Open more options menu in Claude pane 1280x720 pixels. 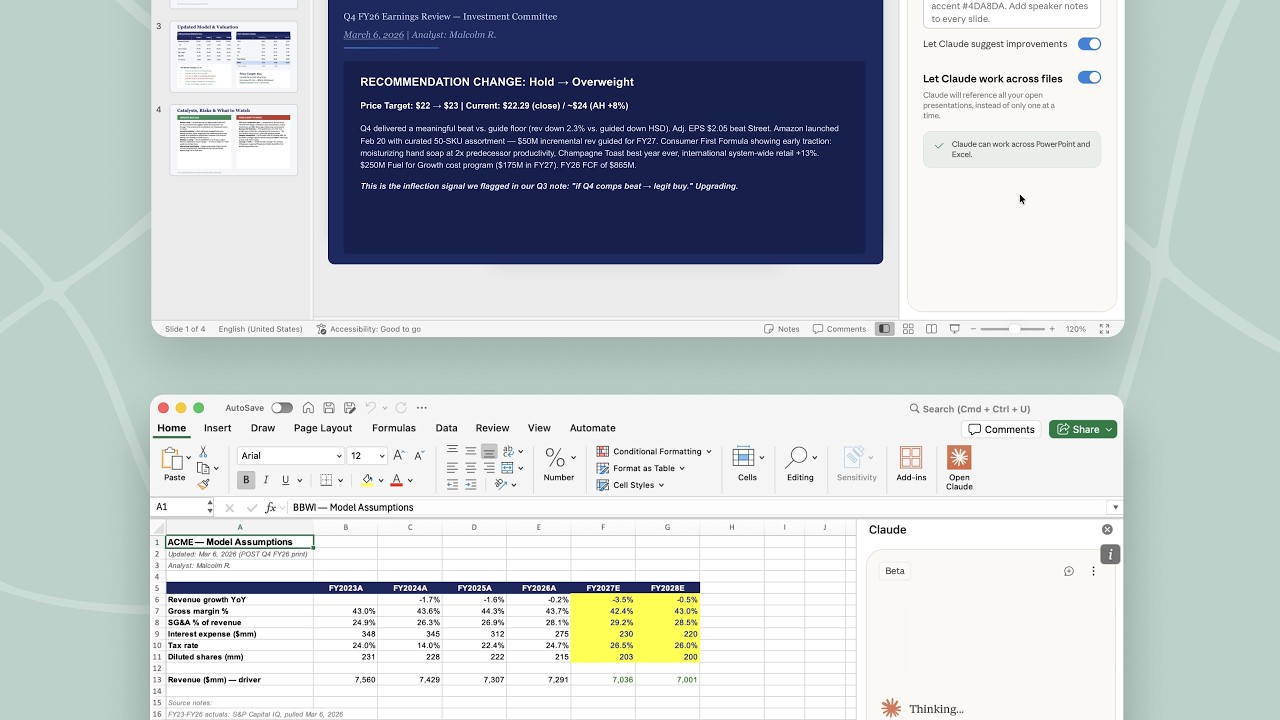(x=1093, y=571)
